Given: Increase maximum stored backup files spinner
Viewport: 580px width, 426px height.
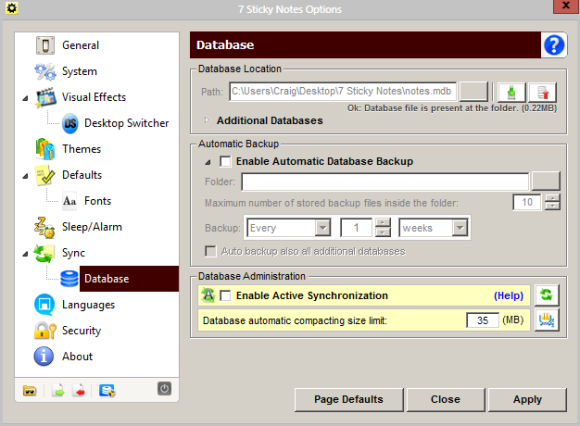Looking at the screenshot, I should 552,198.
